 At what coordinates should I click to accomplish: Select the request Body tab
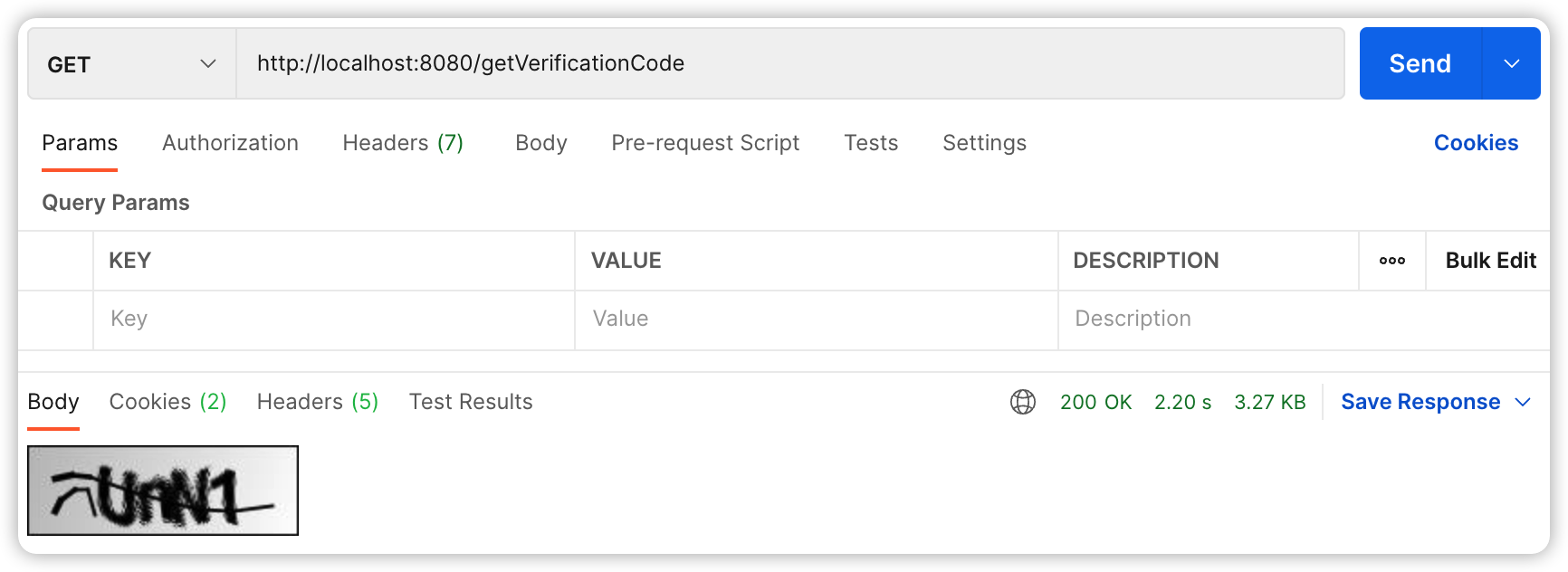tap(541, 143)
